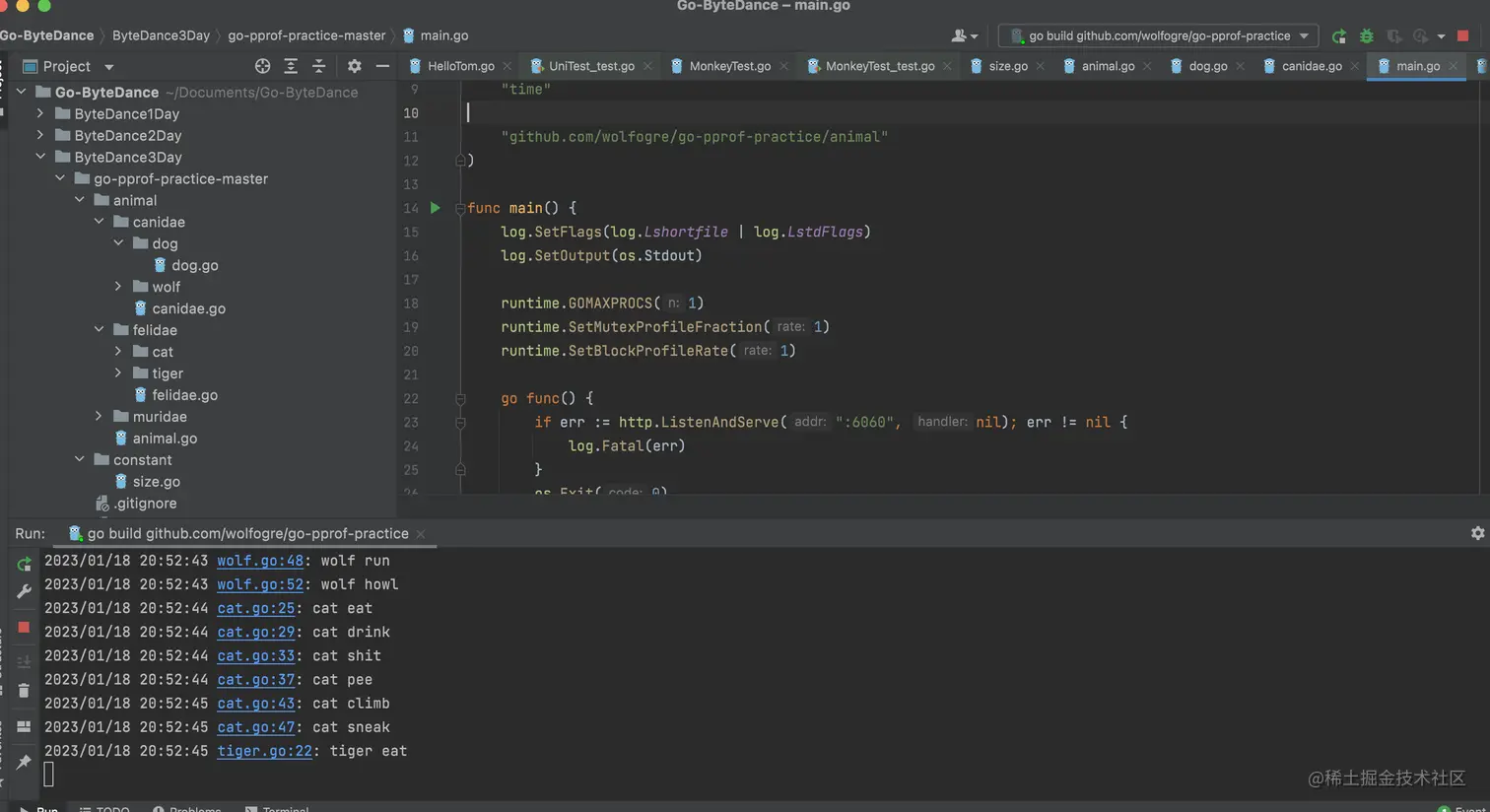The height and width of the screenshot is (812, 1490).
Task: Open cat.go:33 link in console
Action: (x=256, y=655)
